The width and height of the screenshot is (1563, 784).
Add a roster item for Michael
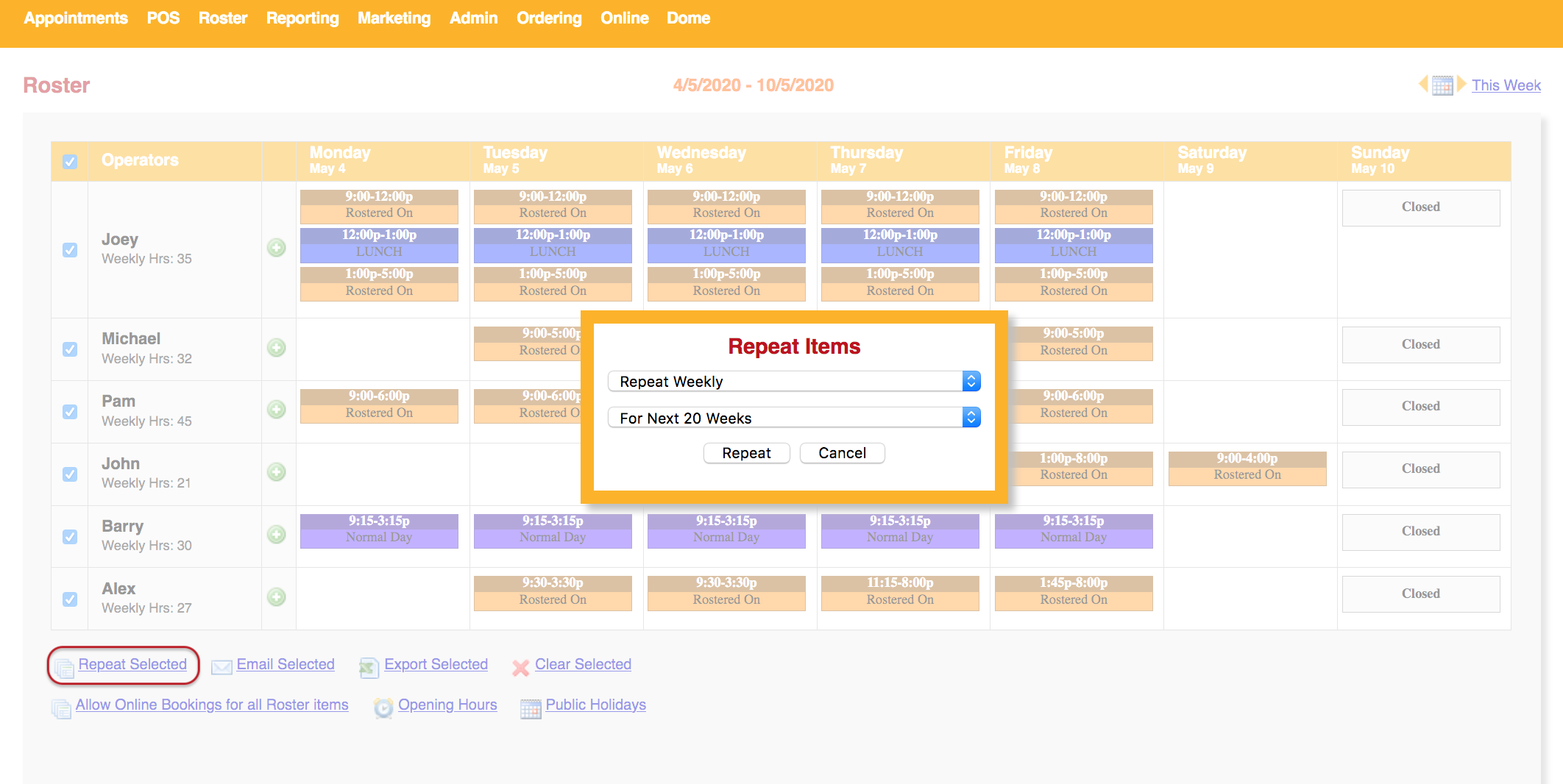coord(277,348)
